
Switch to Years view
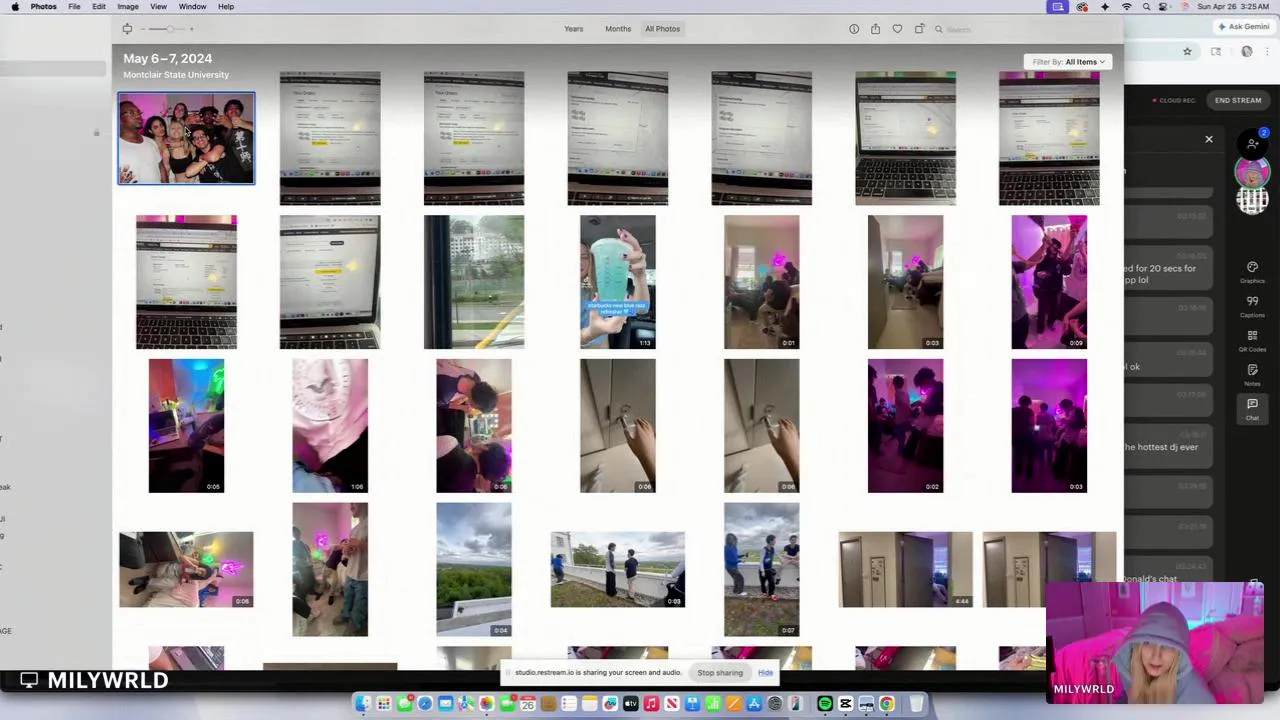click(x=573, y=29)
